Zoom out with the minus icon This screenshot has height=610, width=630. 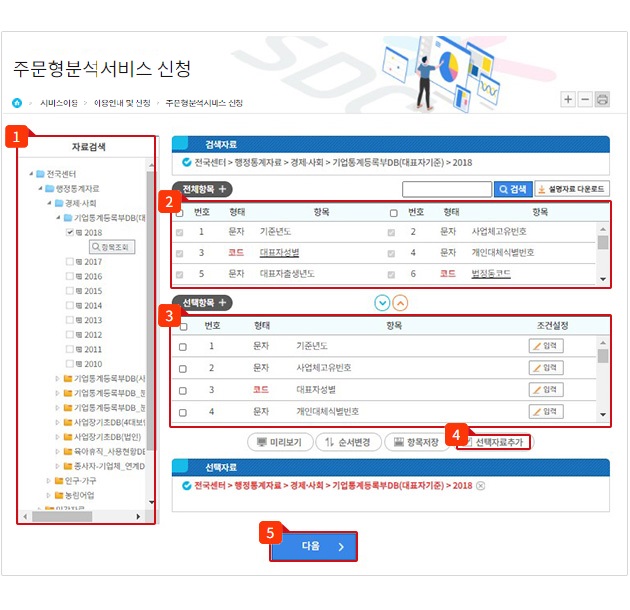coord(585,99)
